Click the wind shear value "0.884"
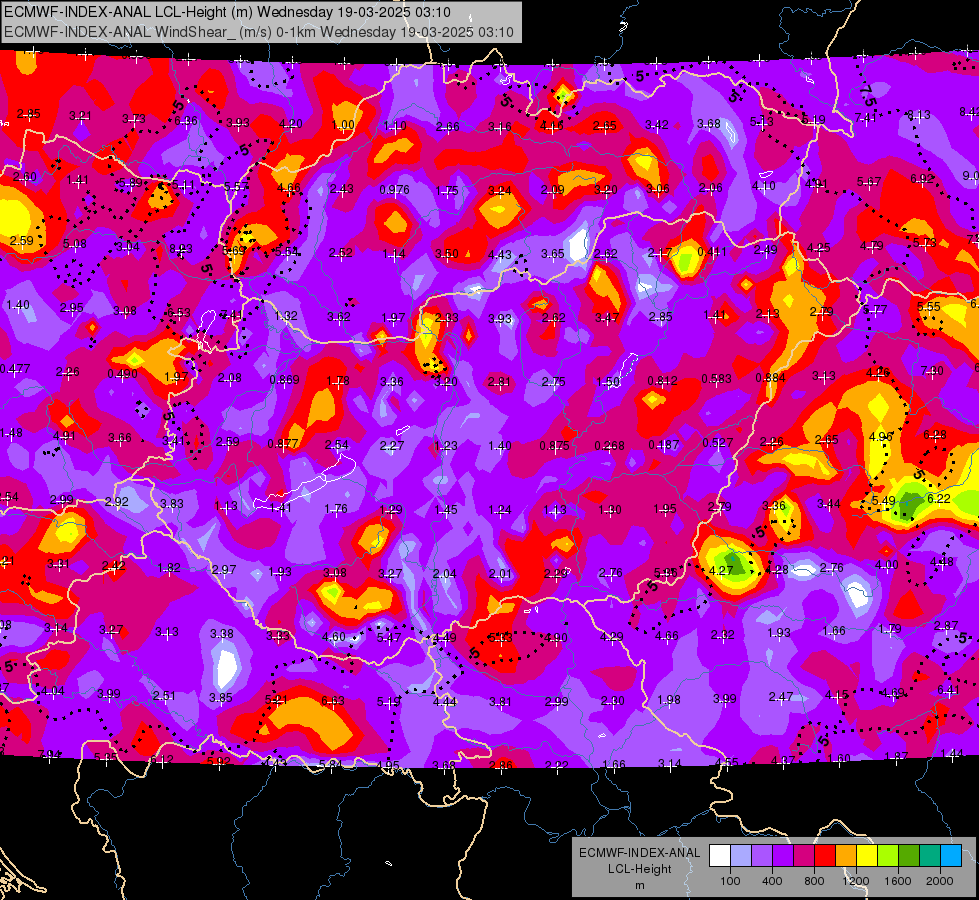 click(770, 377)
